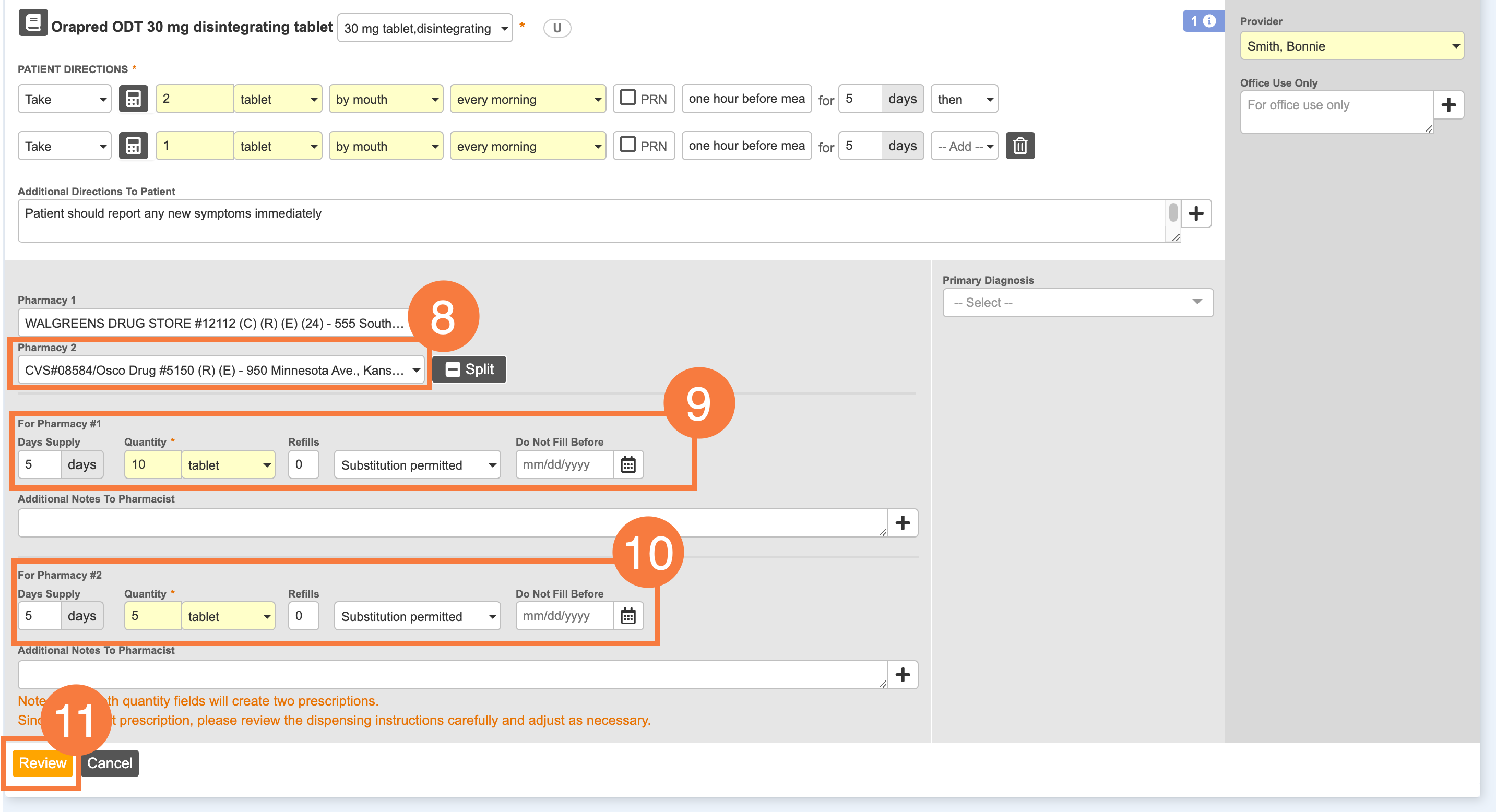Click plus icon beside Additional Directions To Patient
The width and height of the screenshot is (1496, 812).
pos(1195,213)
